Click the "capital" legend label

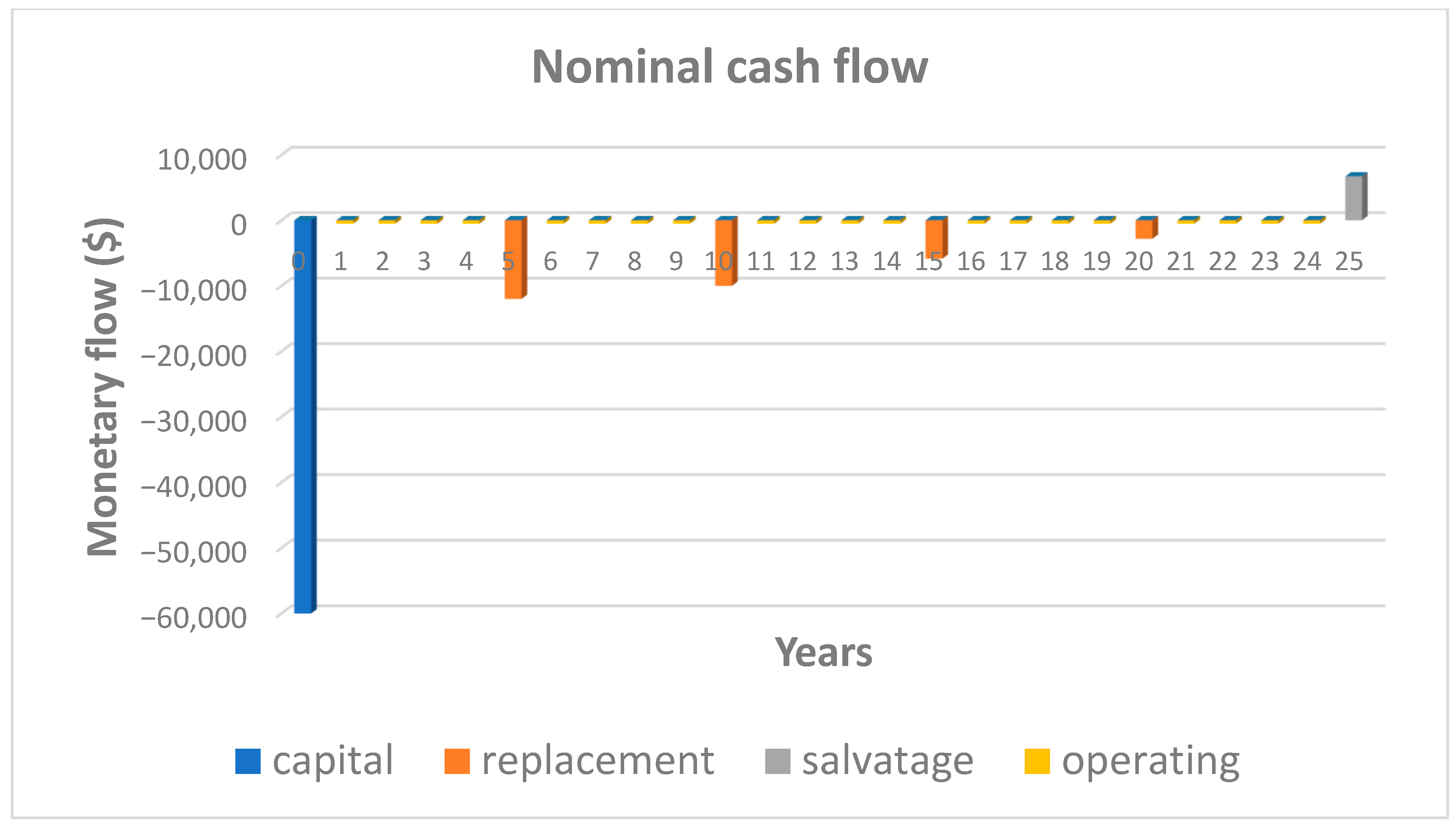333,760
